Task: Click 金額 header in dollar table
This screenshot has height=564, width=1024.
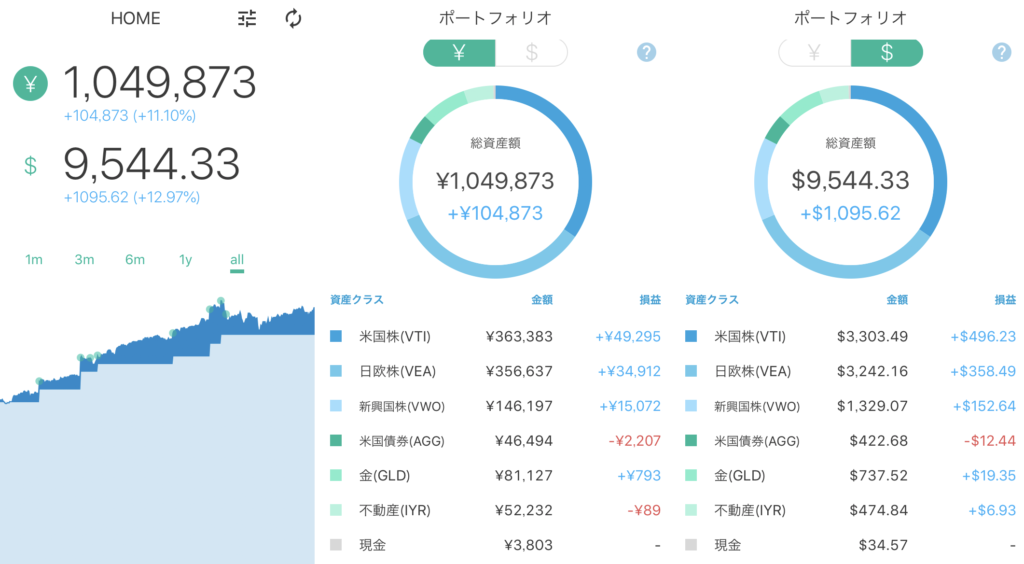Action: click(897, 300)
